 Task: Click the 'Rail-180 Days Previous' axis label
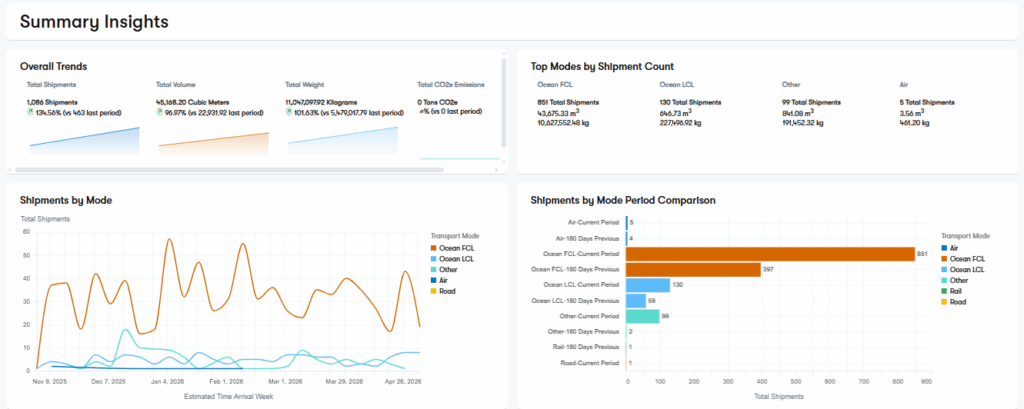tap(589, 347)
